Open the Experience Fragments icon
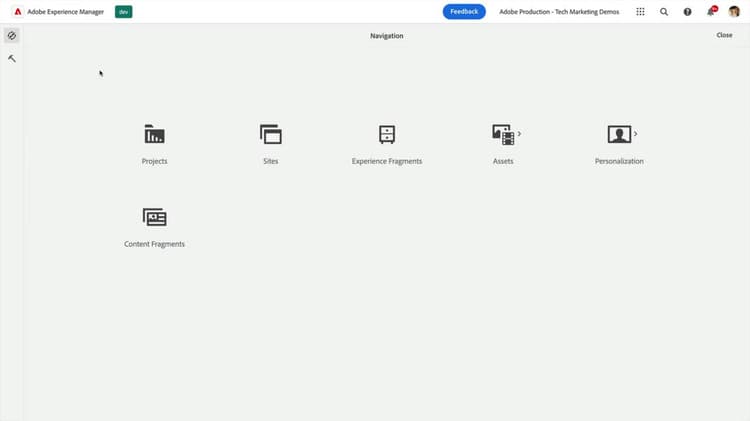The height and width of the screenshot is (421, 750). [387, 134]
